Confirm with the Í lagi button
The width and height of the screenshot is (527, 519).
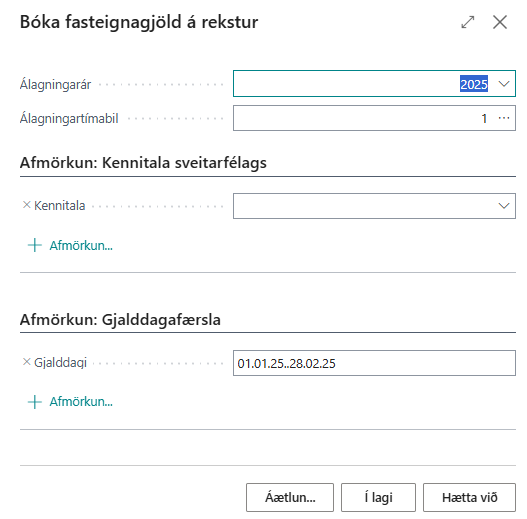378,497
